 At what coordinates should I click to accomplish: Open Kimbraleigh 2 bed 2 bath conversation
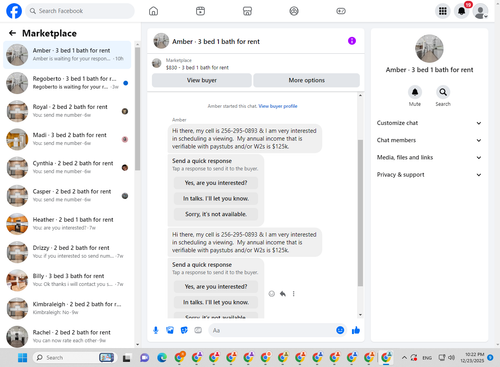67,308
